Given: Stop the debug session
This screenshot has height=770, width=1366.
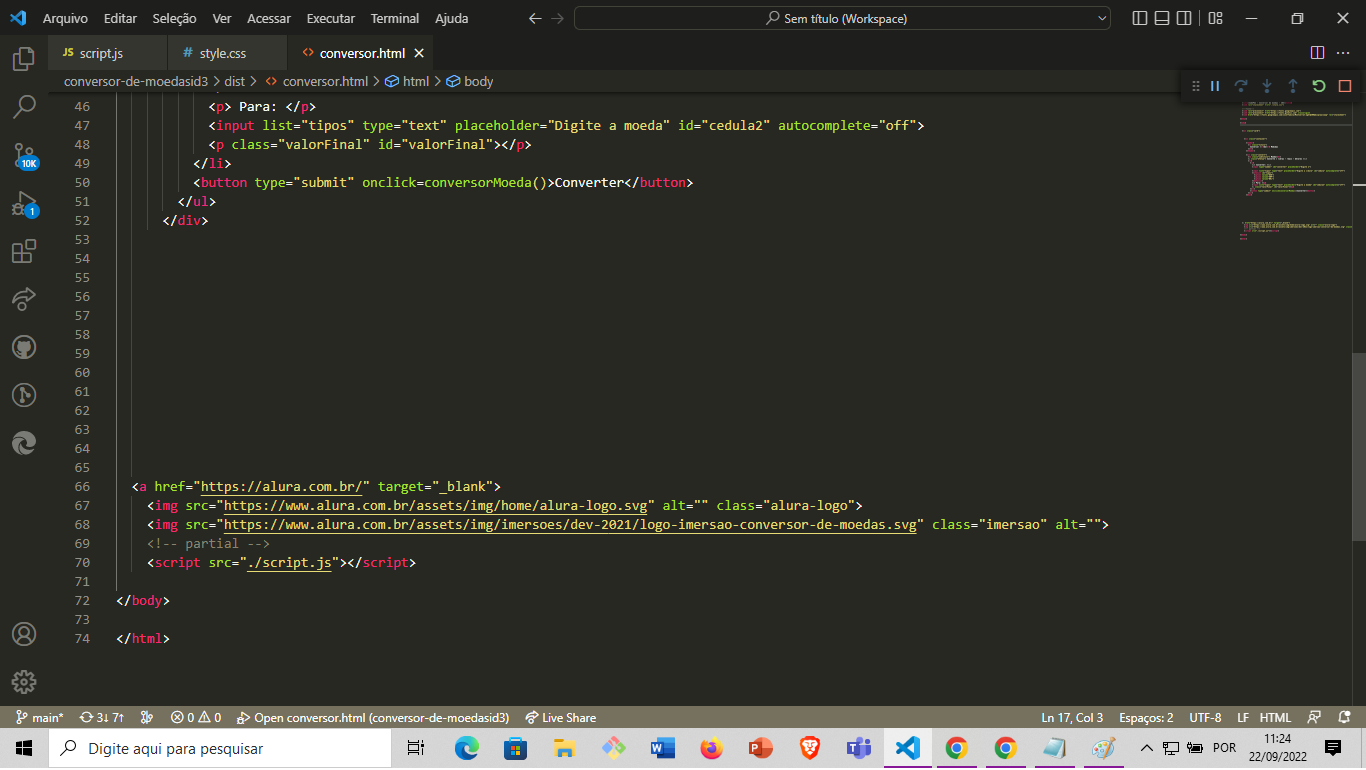Looking at the screenshot, I should [x=1345, y=86].
